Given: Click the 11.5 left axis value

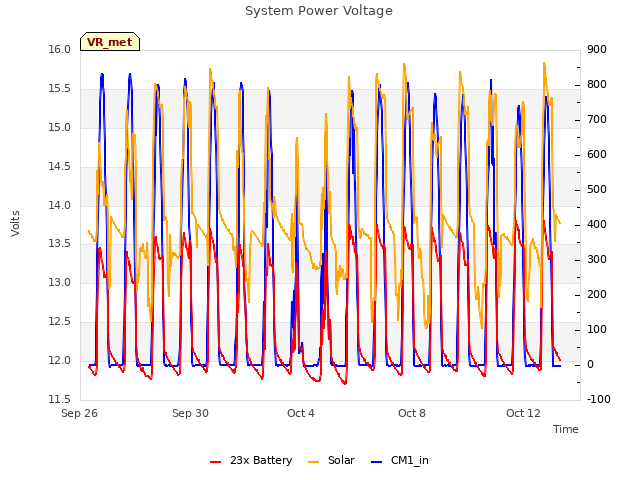Looking at the screenshot, I should [60, 399].
